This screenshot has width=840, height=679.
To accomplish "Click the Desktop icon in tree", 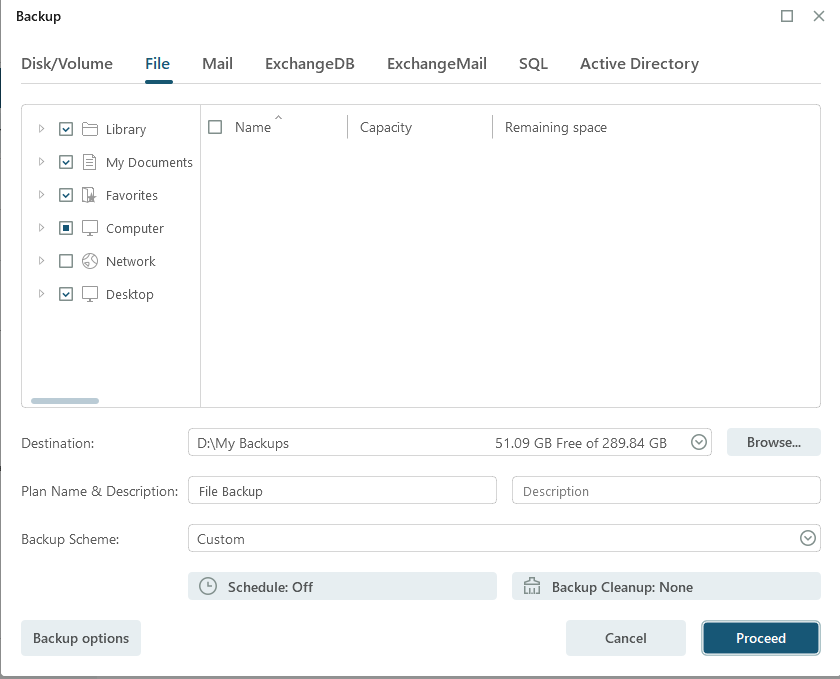I will [89, 294].
